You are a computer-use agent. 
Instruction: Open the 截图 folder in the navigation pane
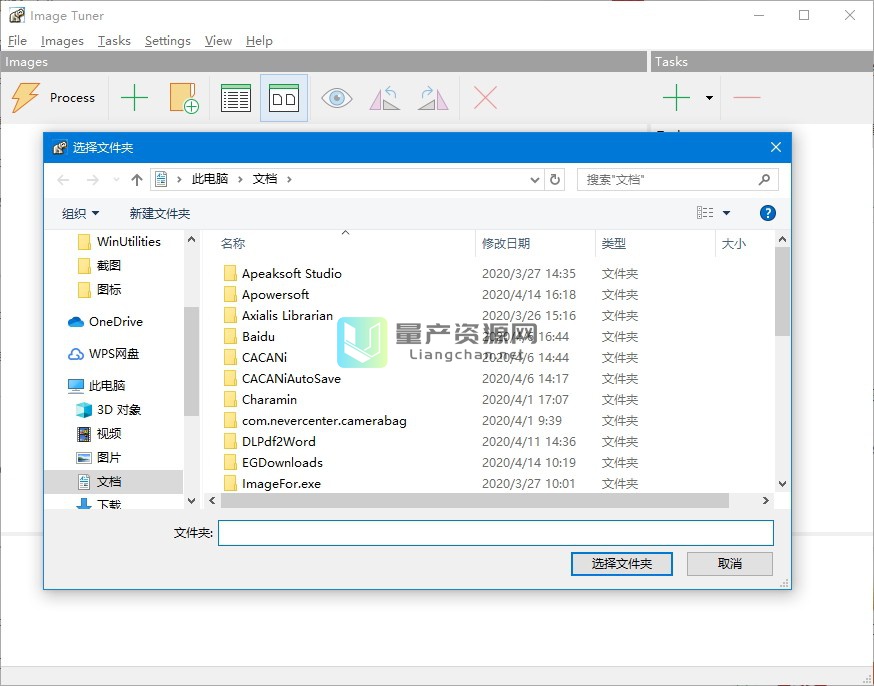[x=99, y=265]
